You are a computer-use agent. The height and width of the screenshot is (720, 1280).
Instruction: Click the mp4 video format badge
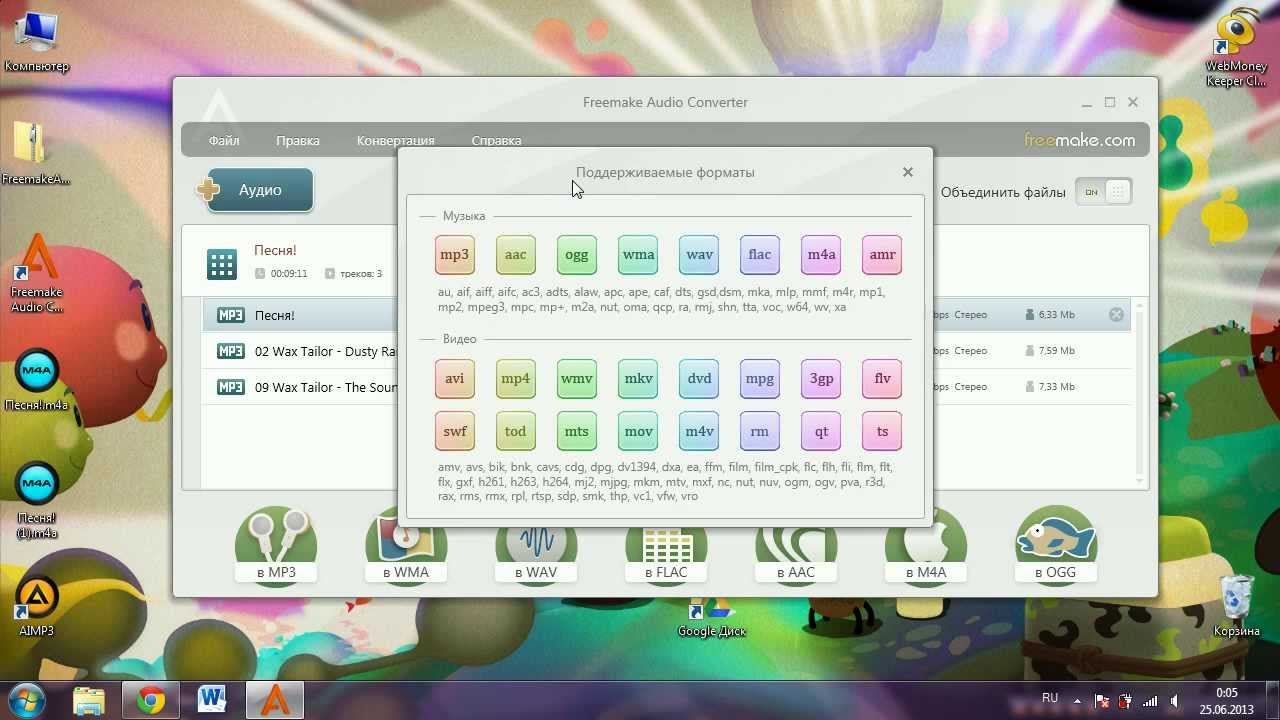516,378
